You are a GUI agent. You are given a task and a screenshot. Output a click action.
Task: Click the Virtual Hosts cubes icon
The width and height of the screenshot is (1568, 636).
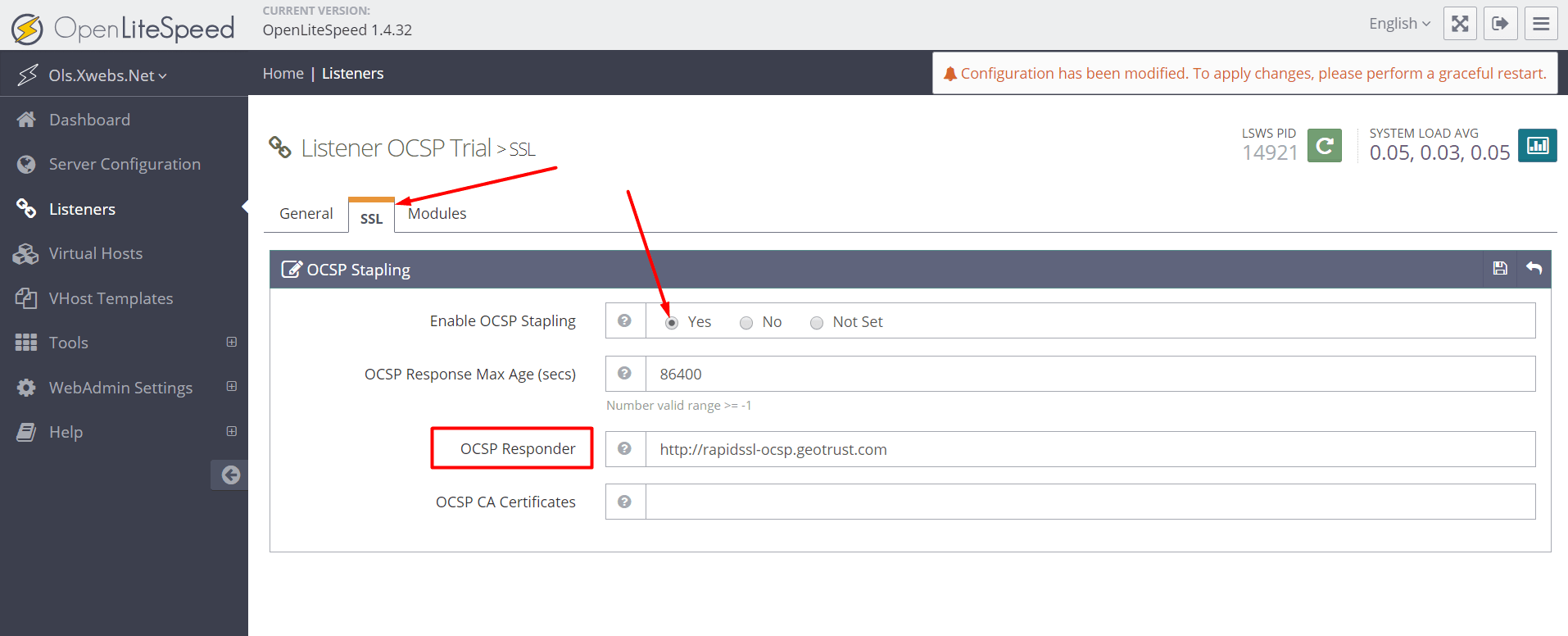26,253
